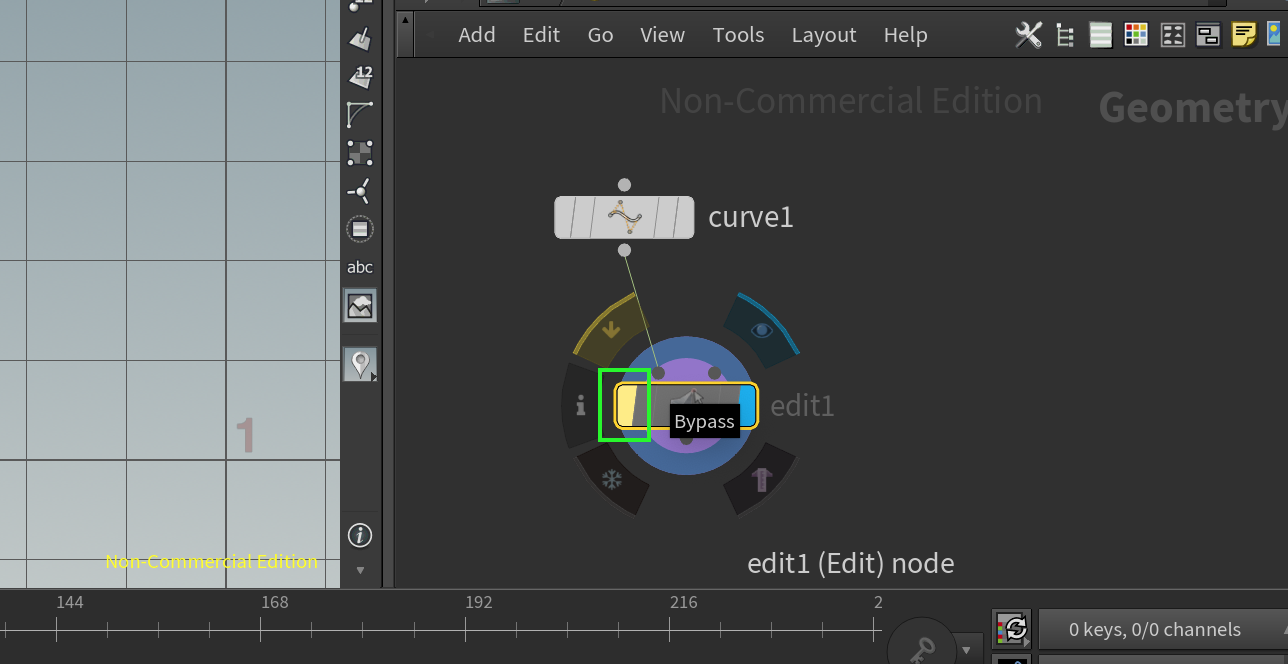The image size is (1288, 664).
Task: Click the location marker icon in the sidebar
Action: 359,363
